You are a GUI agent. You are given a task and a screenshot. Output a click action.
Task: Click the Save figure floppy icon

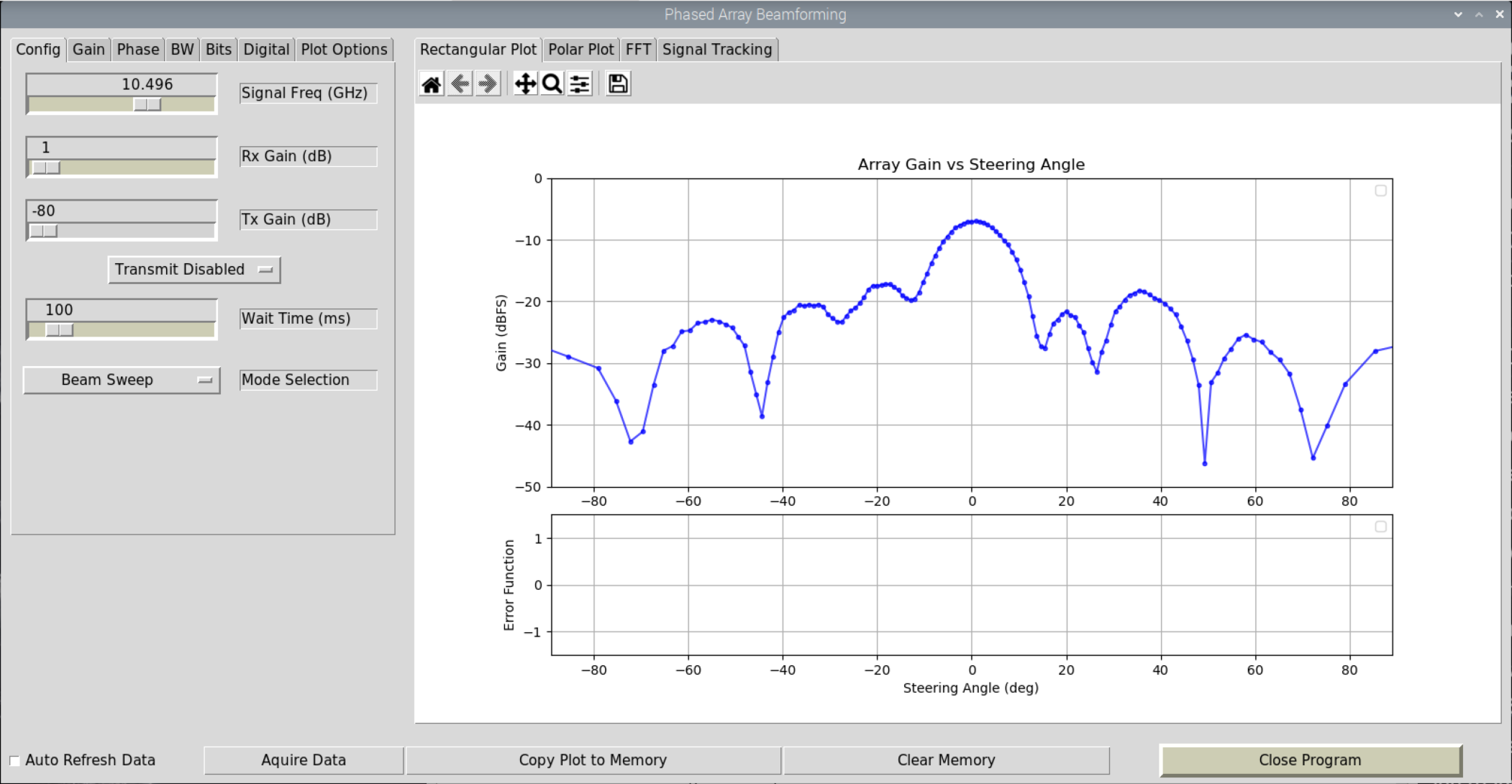[618, 85]
